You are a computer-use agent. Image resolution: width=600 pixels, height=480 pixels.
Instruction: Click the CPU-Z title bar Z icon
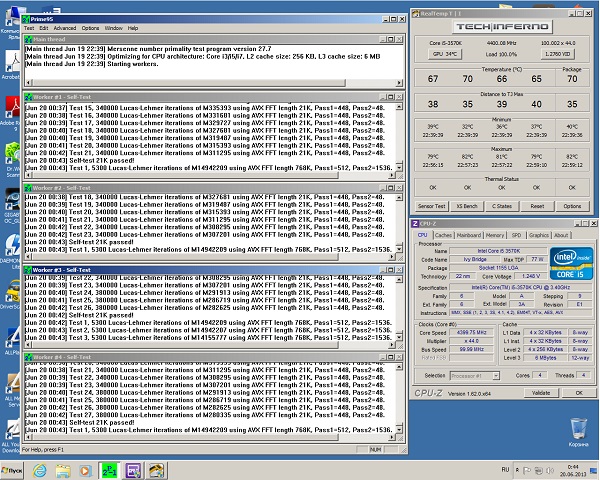[x=415, y=224]
